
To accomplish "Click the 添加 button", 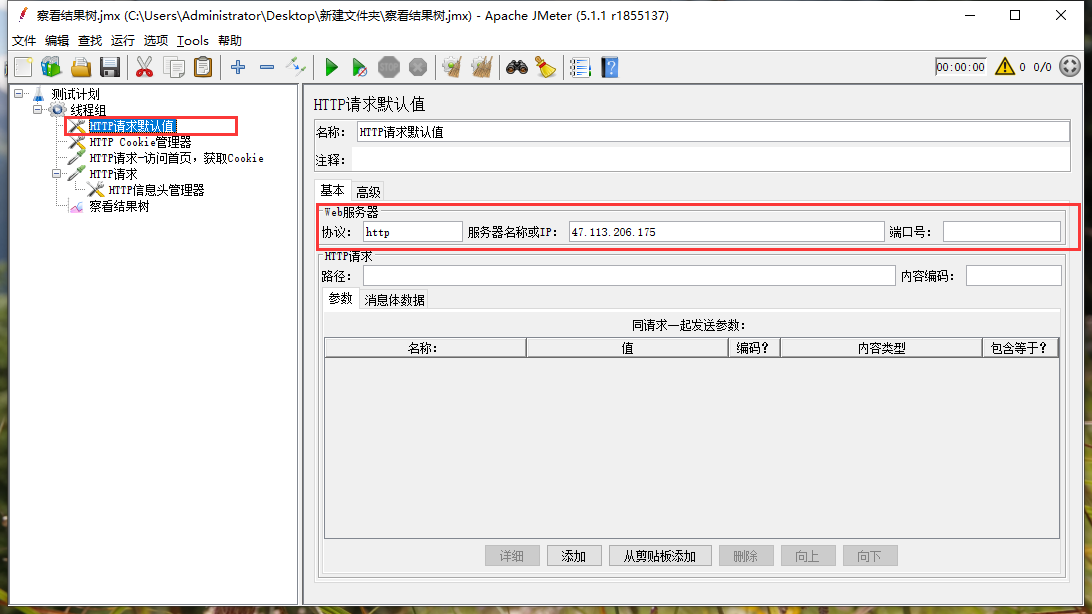I will tap(574, 556).
